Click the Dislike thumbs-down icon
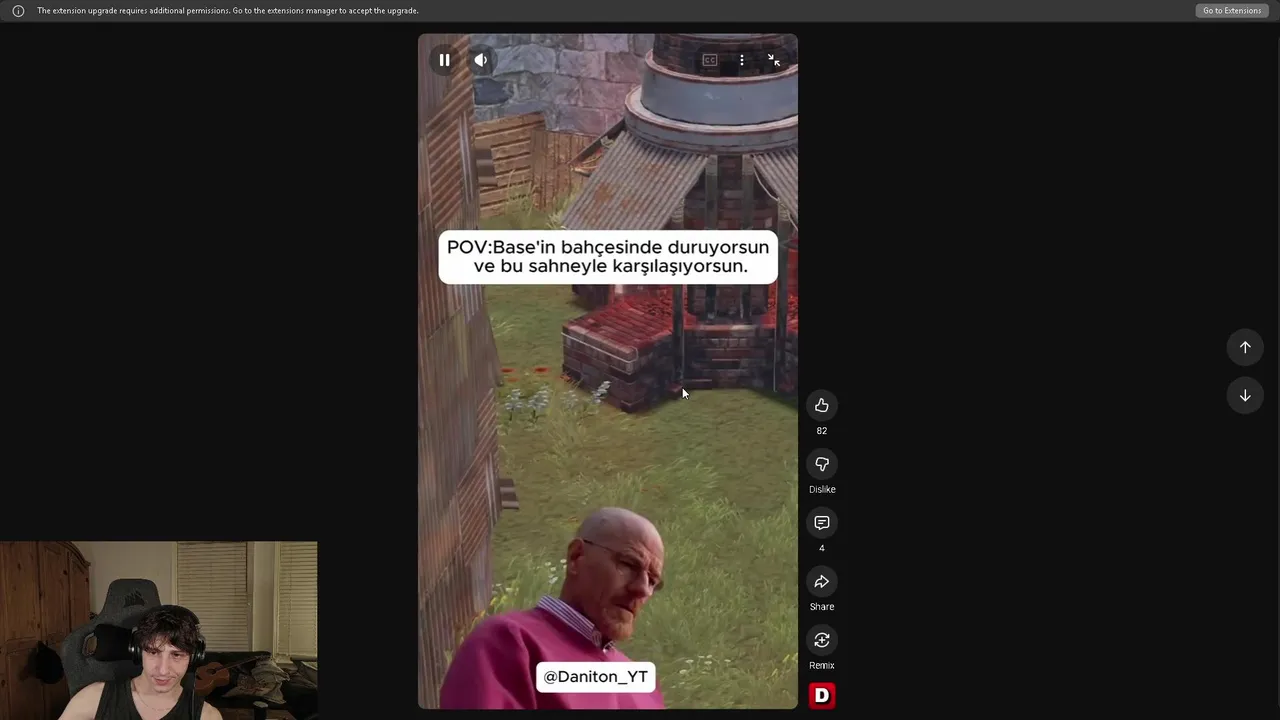The height and width of the screenshot is (720, 1280). pyautogui.click(x=822, y=464)
